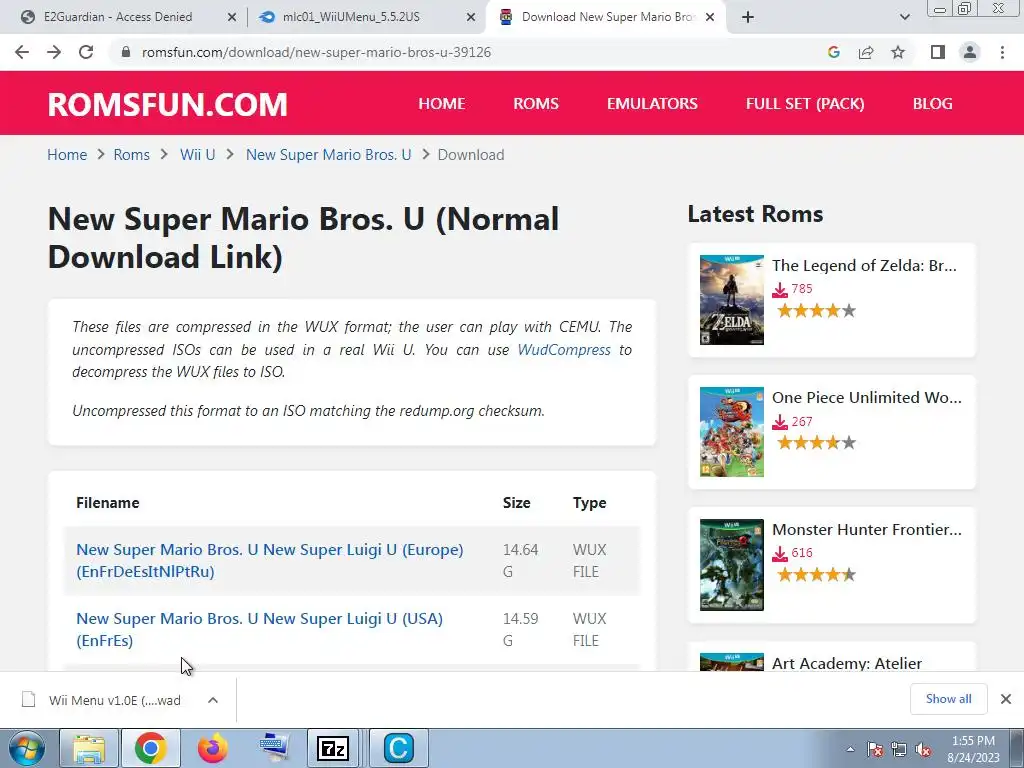Image resolution: width=1024 pixels, height=768 pixels.
Task: Open ROMS in site navigation
Action: [x=536, y=104]
